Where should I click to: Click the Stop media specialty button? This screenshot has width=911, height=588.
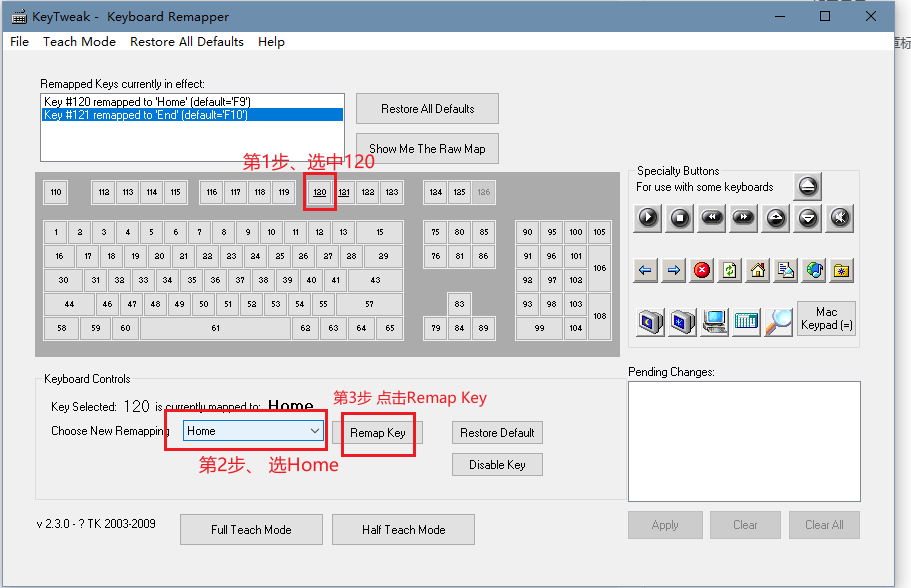680,218
